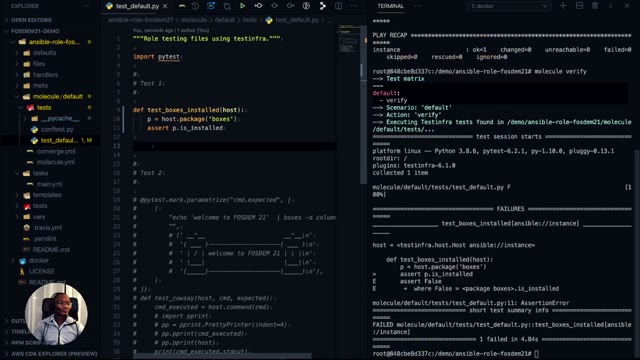Click 'default' breadcrumb segment
This screenshot has width=640, height=360.
(224, 20)
